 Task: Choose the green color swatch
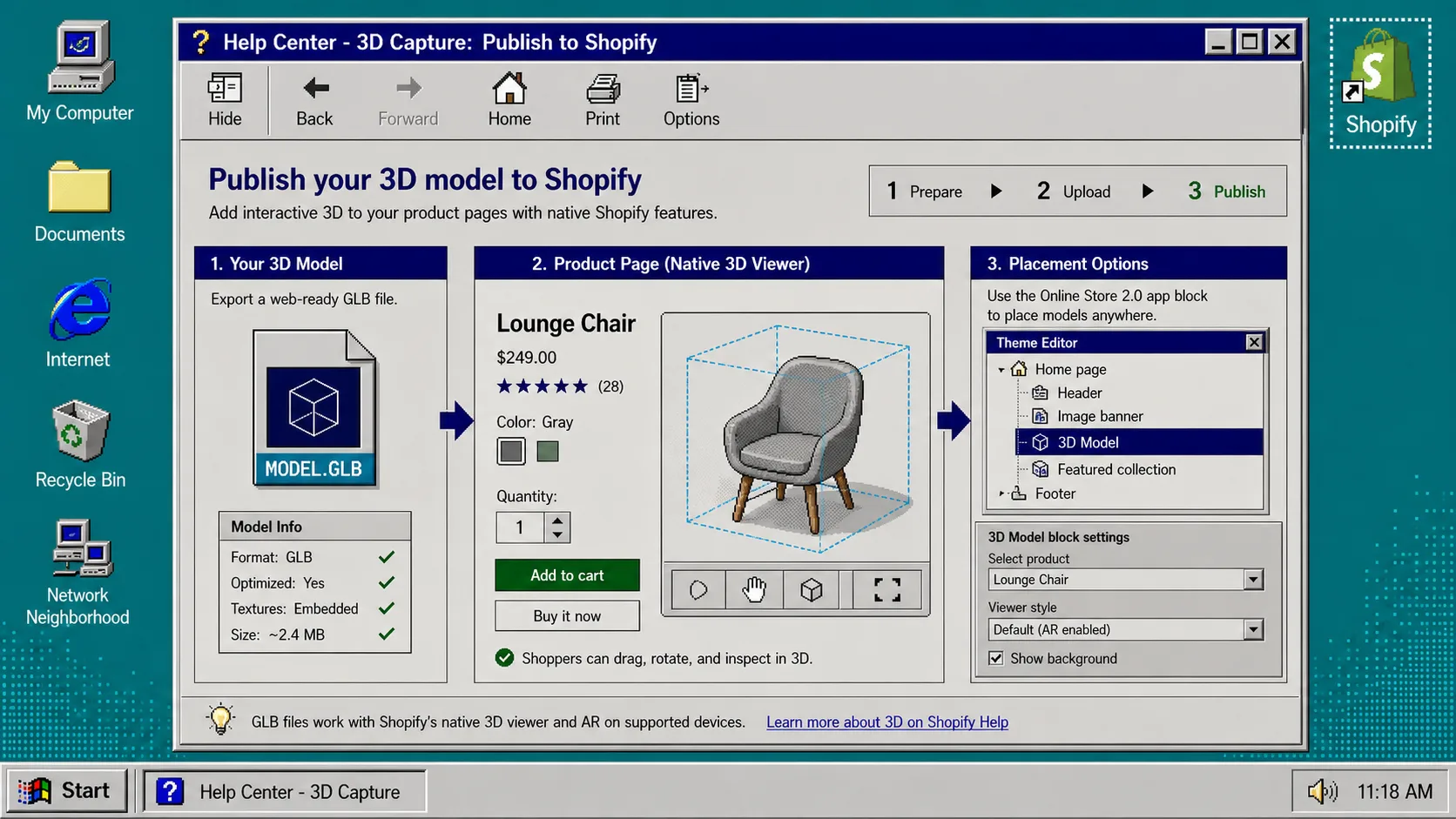pos(548,451)
